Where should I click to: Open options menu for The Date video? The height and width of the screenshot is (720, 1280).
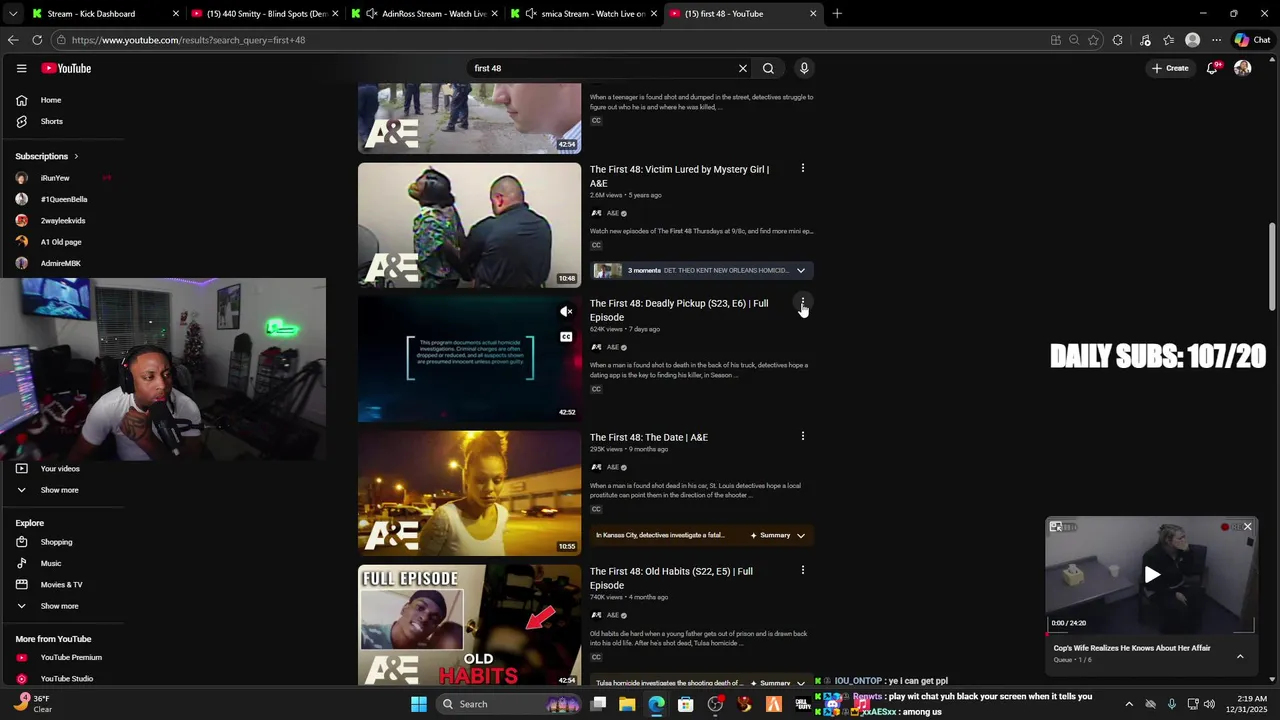tap(802, 436)
